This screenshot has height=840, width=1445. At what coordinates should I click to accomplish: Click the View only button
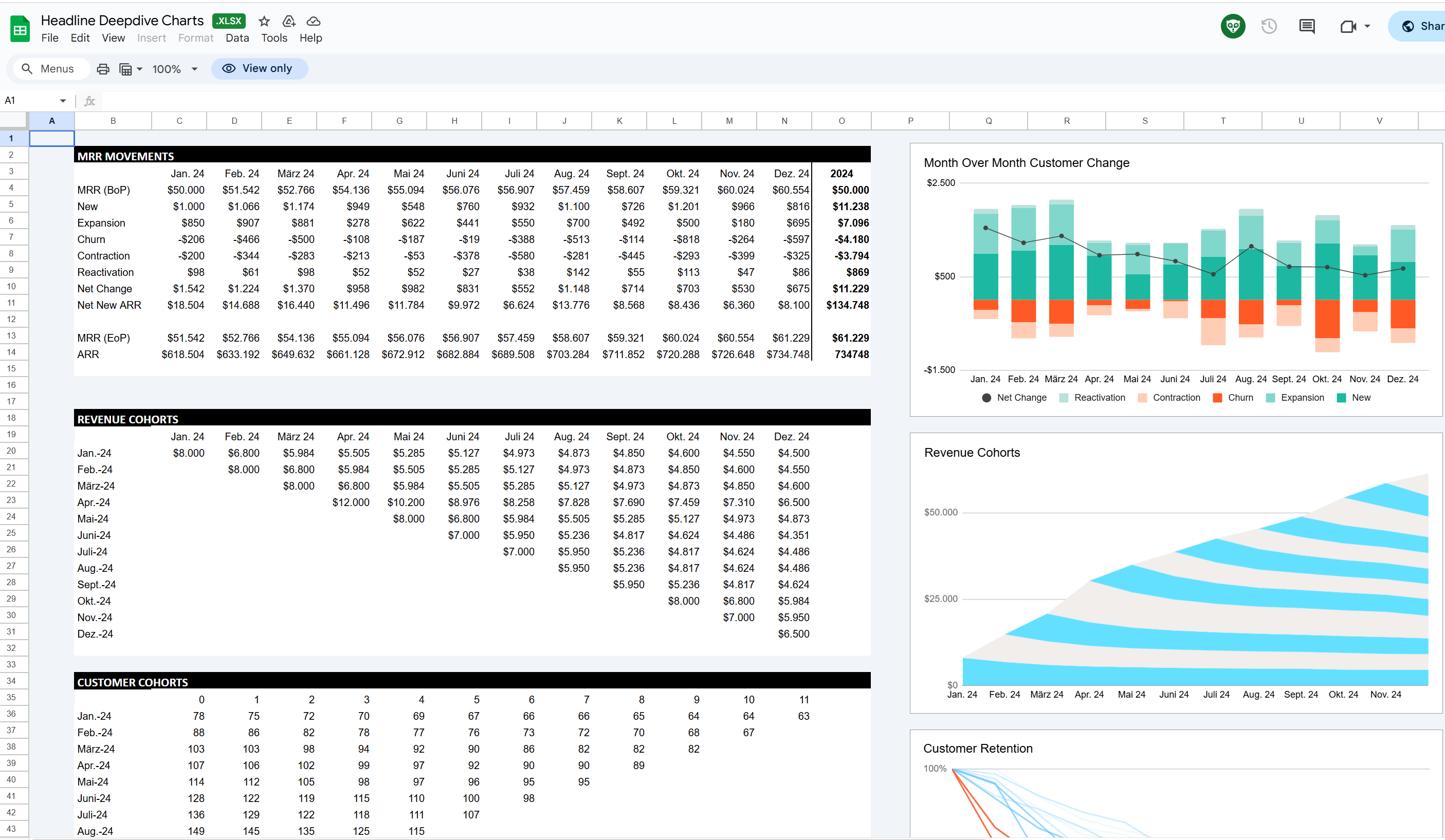click(259, 68)
